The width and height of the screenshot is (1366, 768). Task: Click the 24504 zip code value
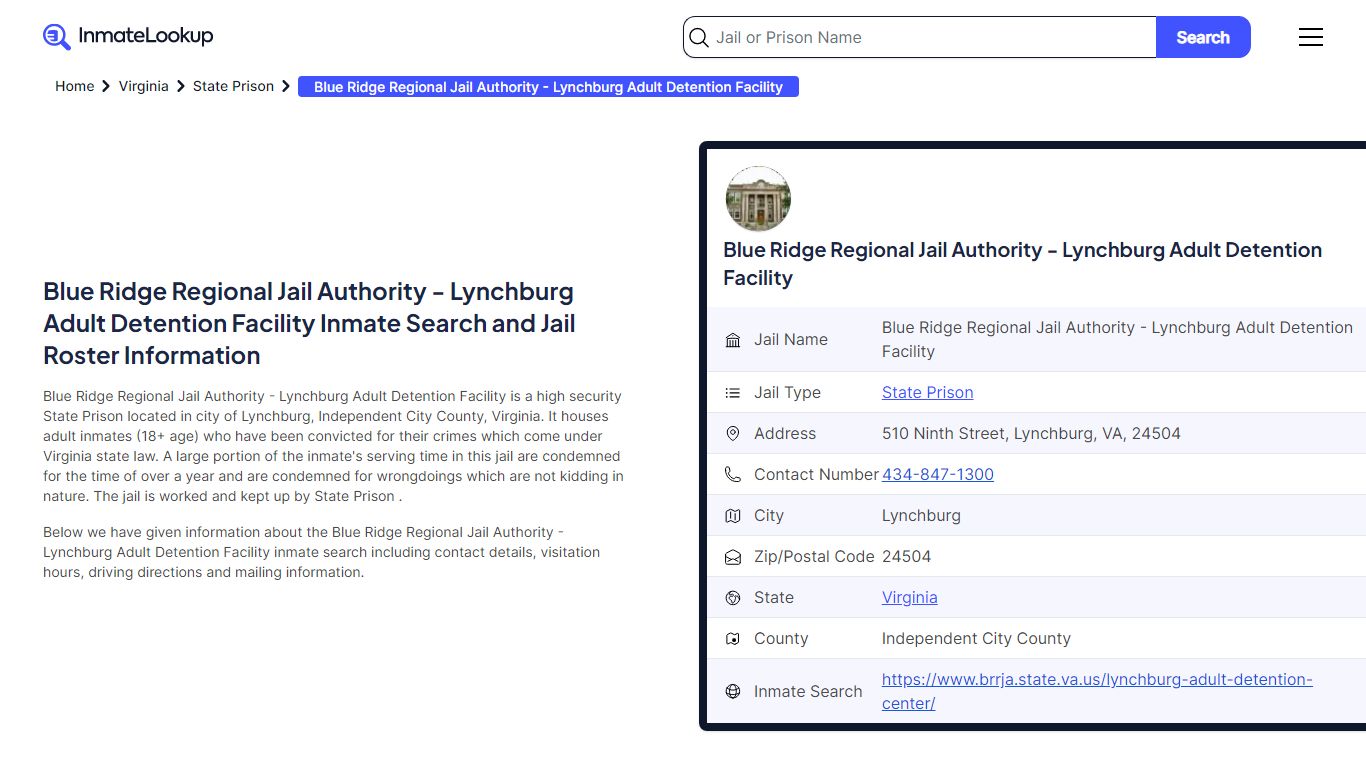click(x=906, y=557)
